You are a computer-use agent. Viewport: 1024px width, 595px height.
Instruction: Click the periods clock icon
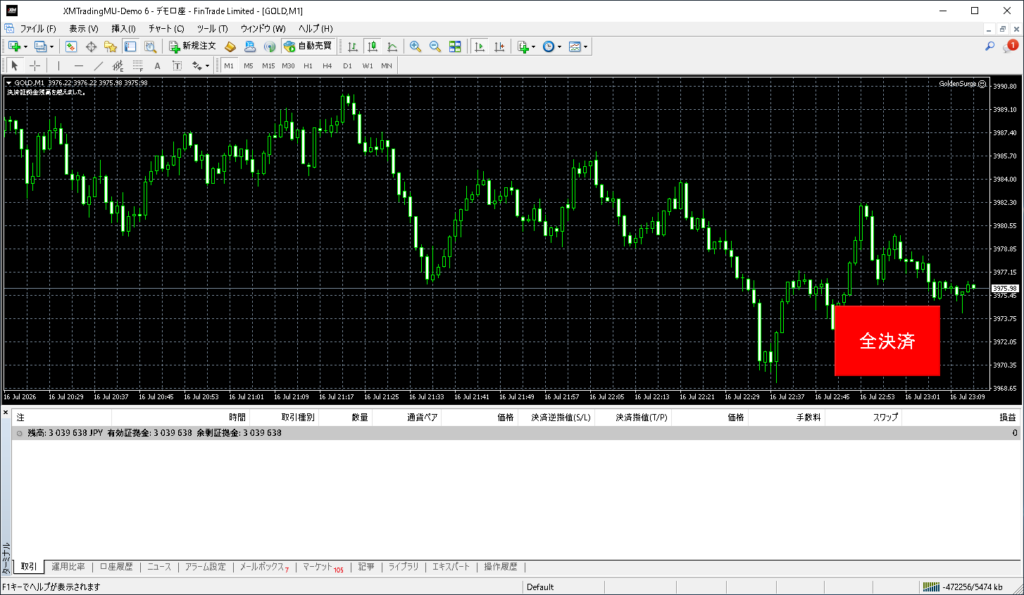pyautogui.click(x=549, y=46)
